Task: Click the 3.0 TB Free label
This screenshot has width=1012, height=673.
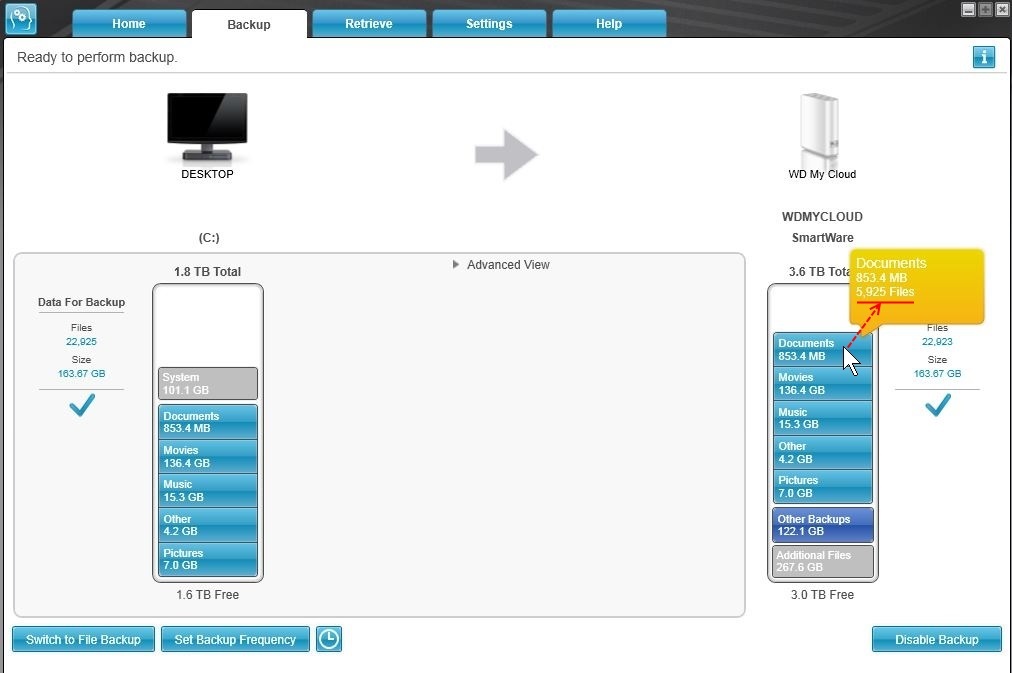Action: click(822, 594)
